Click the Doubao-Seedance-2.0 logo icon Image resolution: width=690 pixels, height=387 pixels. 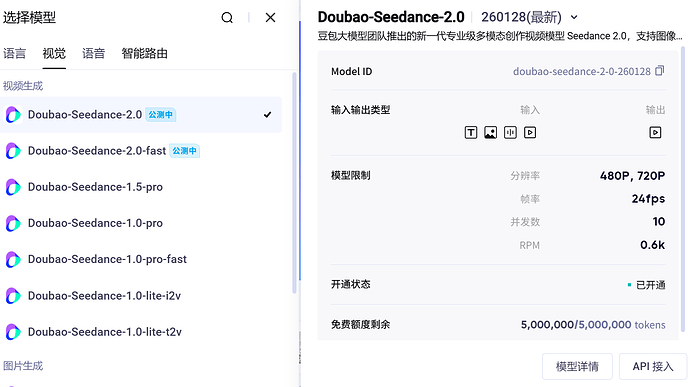(13, 114)
